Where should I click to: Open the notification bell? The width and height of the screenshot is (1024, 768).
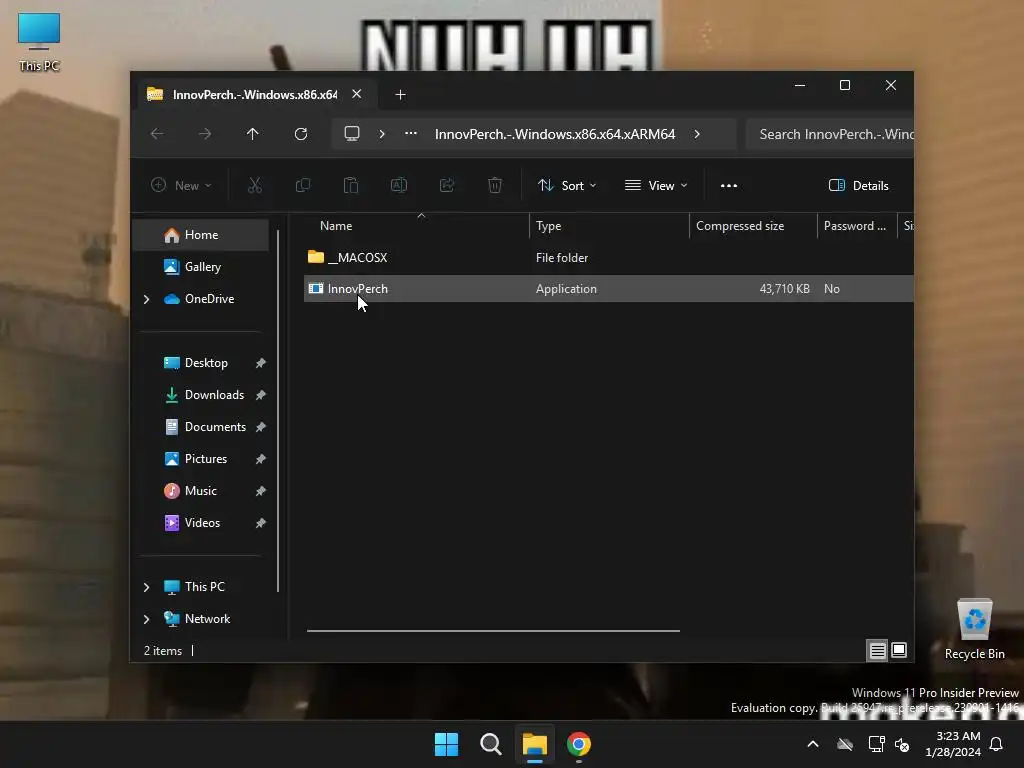[x=997, y=744]
